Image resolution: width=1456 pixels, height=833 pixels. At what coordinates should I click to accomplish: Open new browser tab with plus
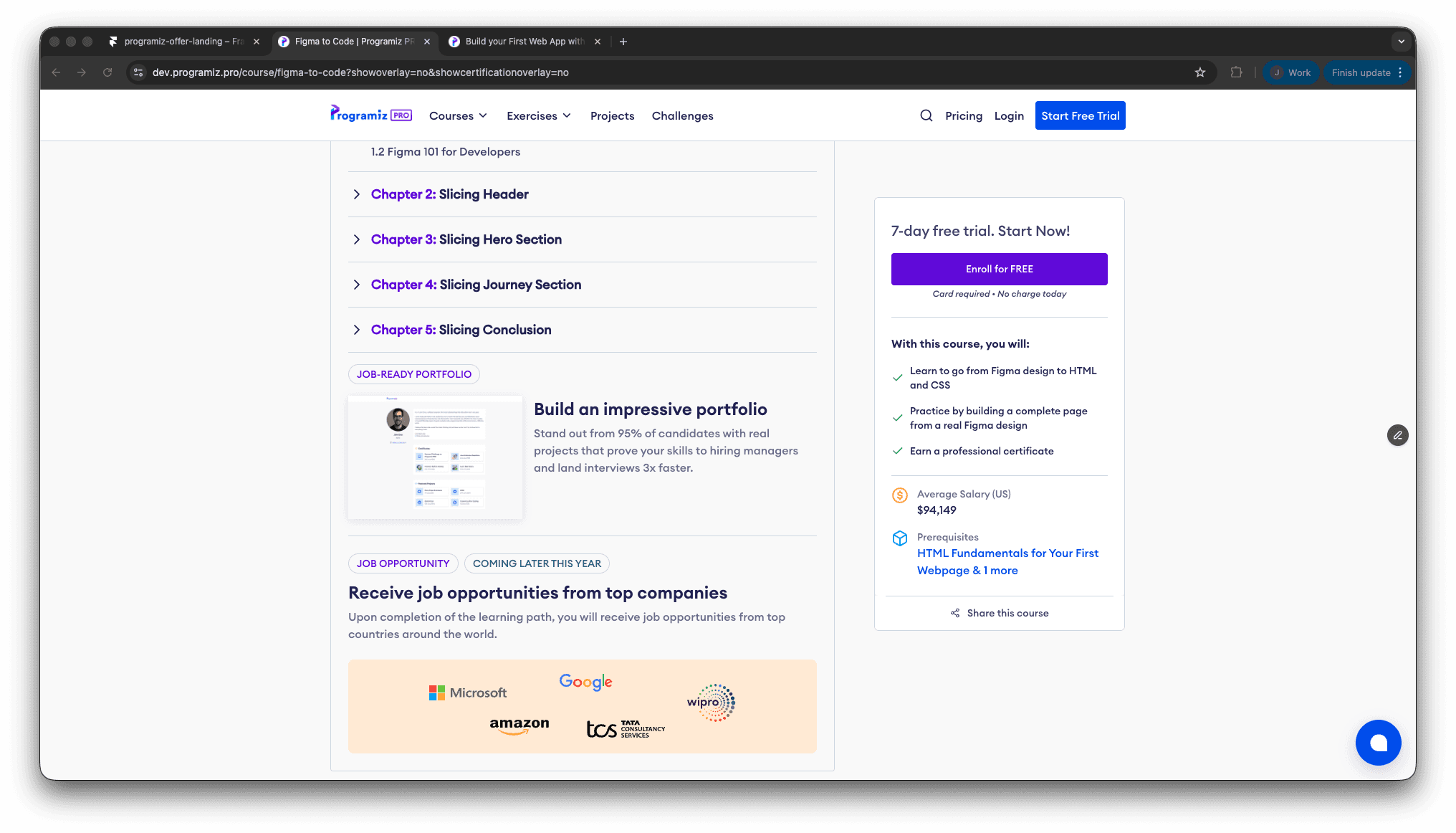[623, 42]
